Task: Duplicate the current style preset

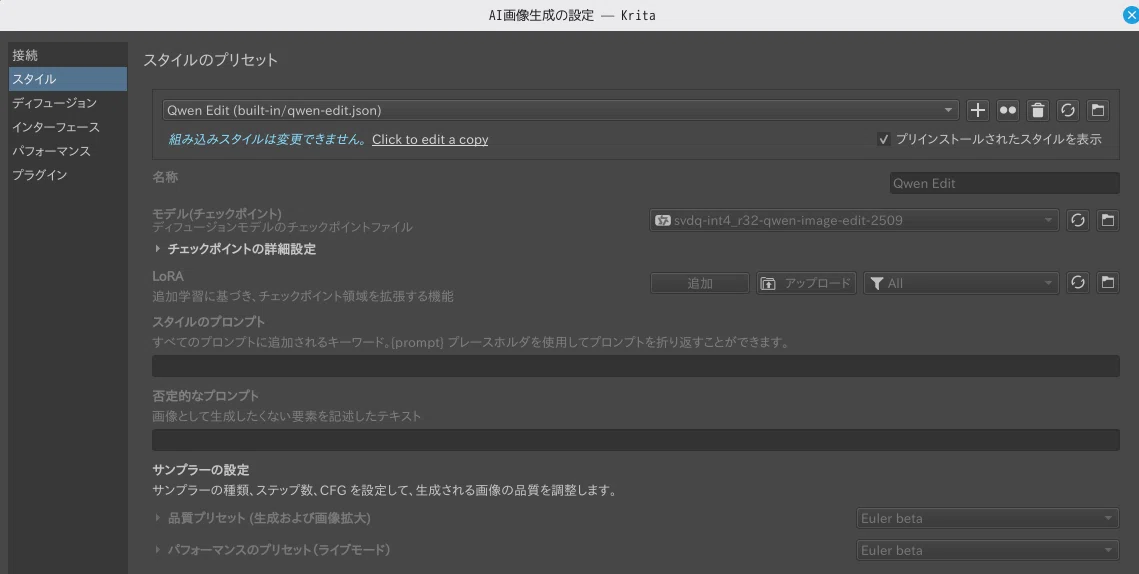Action: coord(1008,110)
